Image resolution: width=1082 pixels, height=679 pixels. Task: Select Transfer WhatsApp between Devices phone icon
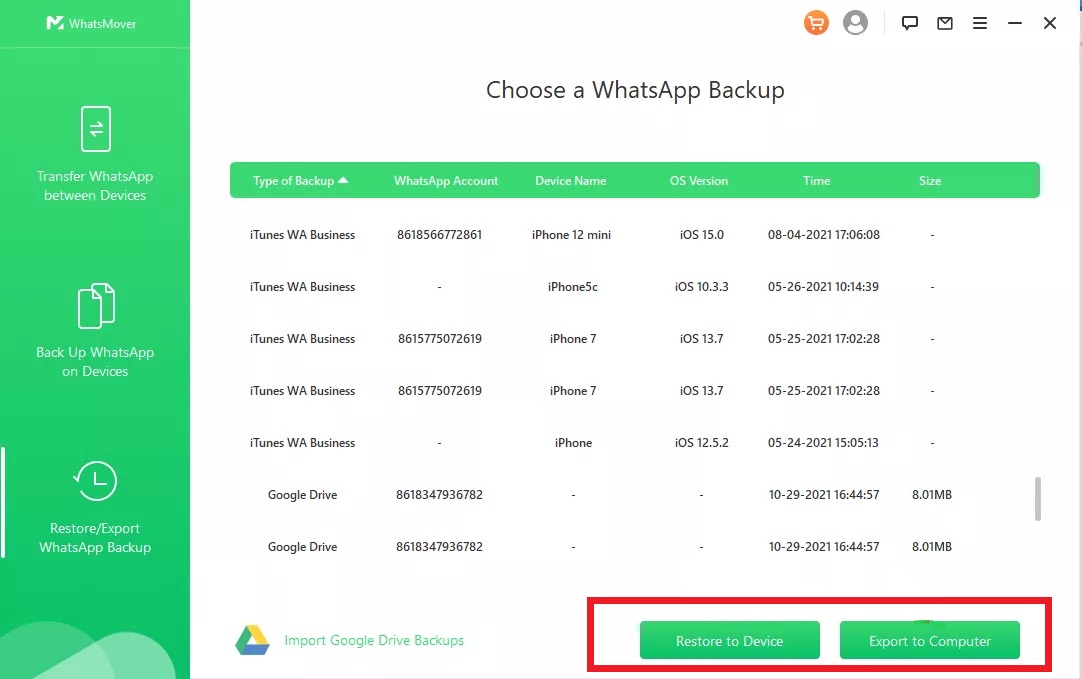[95, 129]
